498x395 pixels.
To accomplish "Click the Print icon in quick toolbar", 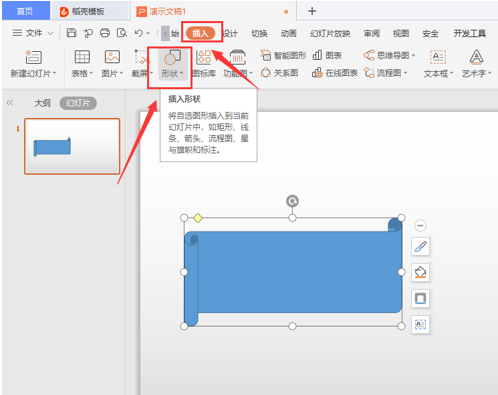I will pyautogui.click(x=105, y=33).
